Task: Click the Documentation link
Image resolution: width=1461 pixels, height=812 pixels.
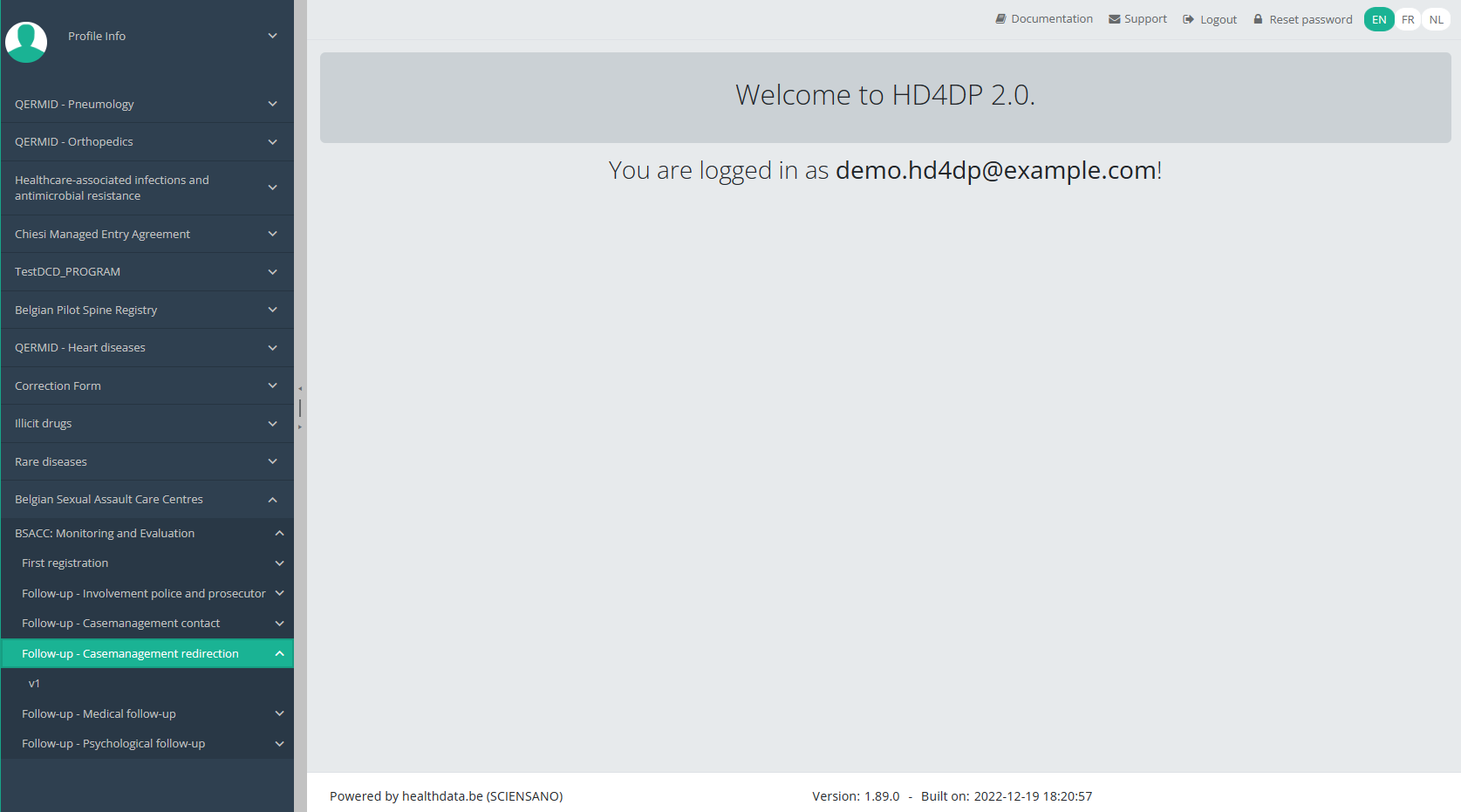Action: coord(1051,19)
